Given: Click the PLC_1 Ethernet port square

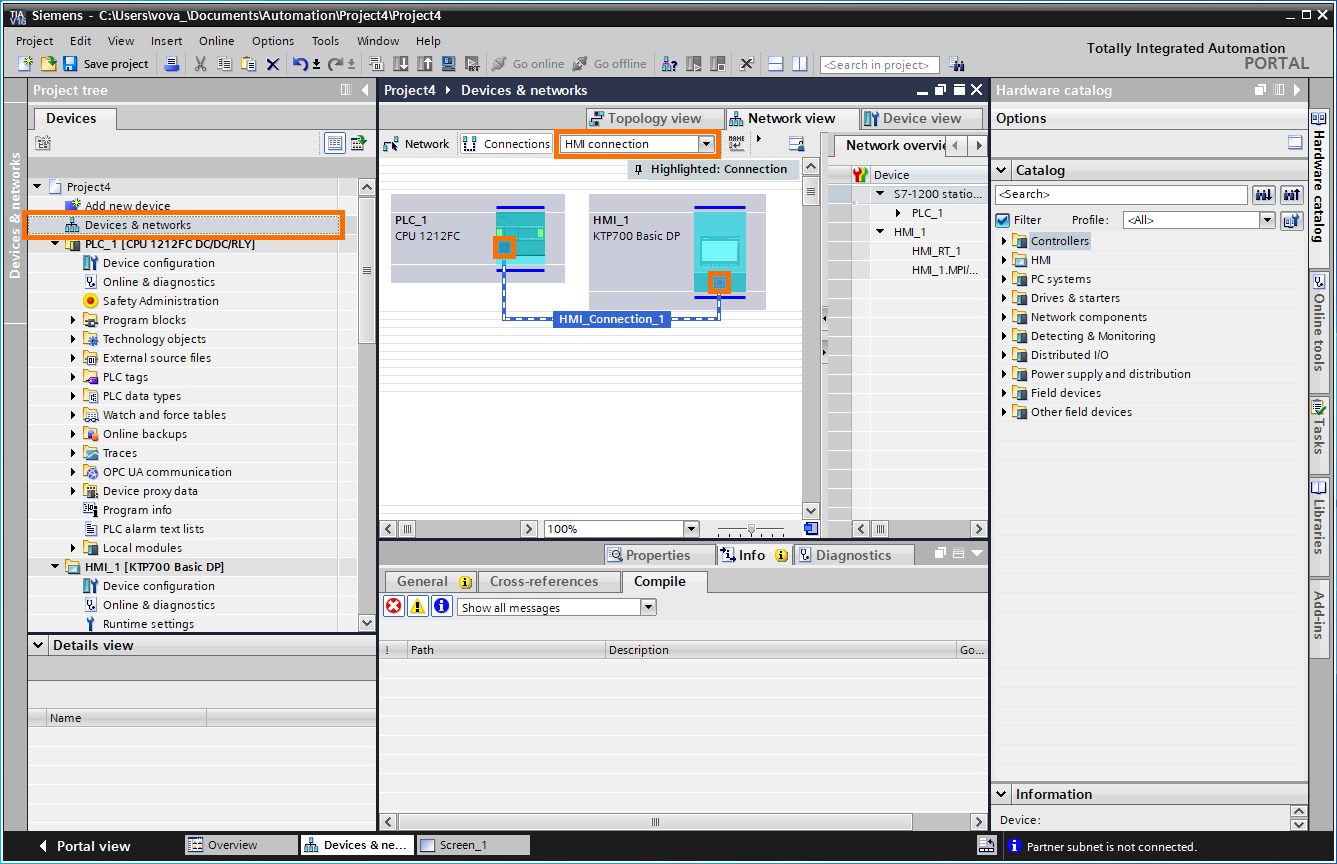Looking at the screenshot, I should tap(505, 247).
